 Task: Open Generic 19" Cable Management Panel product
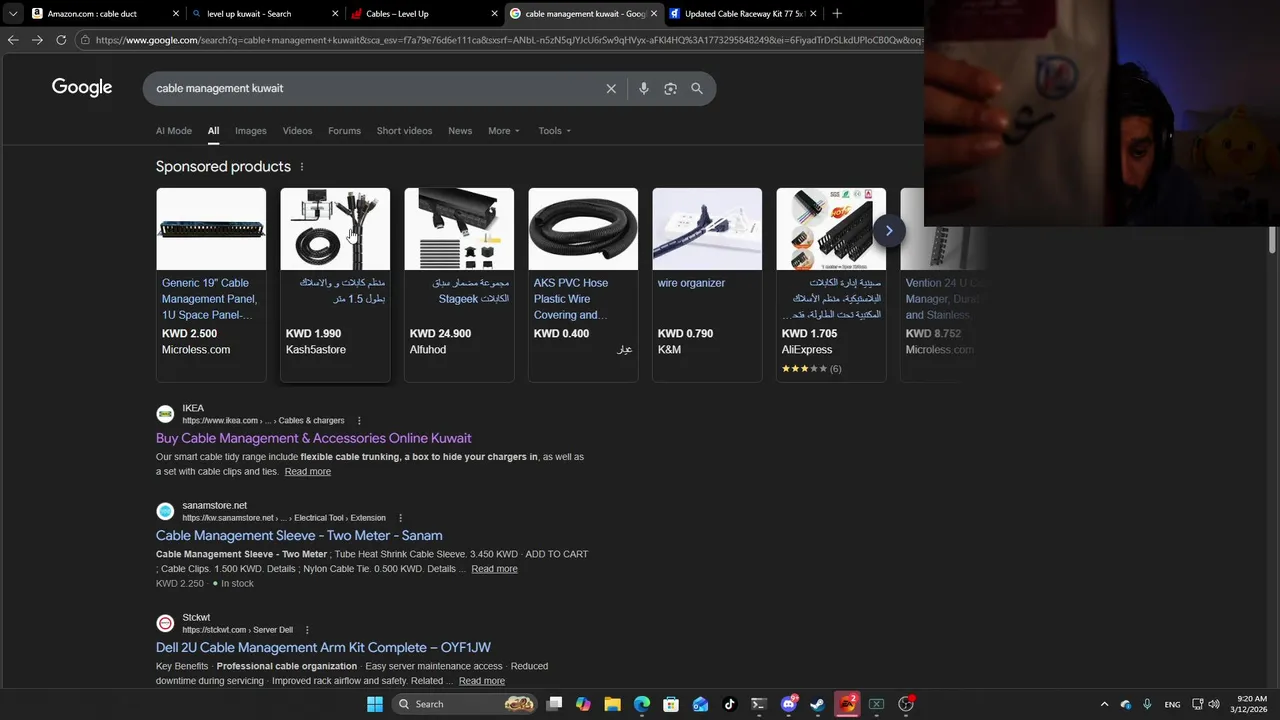211,285
